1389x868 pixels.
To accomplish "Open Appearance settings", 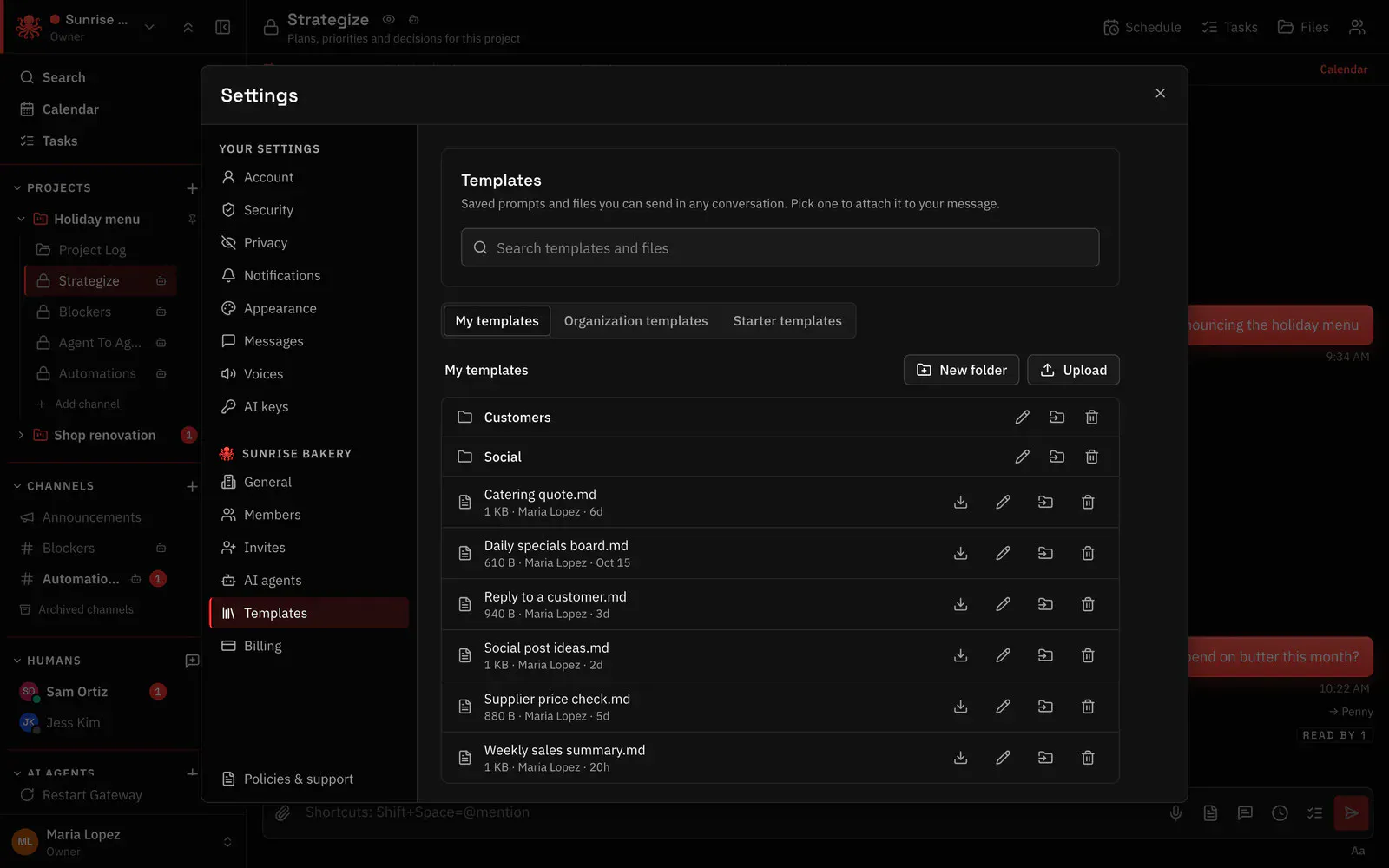I will [309, 308].
